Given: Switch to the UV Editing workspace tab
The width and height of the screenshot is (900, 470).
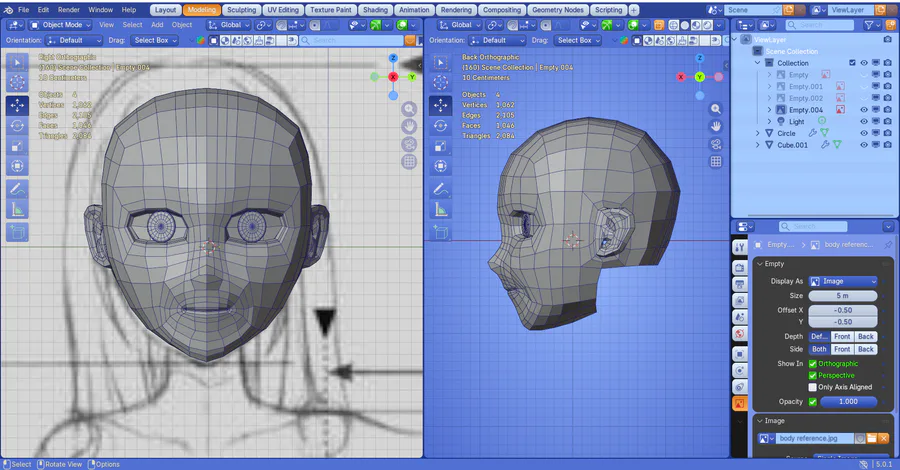Looking at the screenshot, I should 283,10.
